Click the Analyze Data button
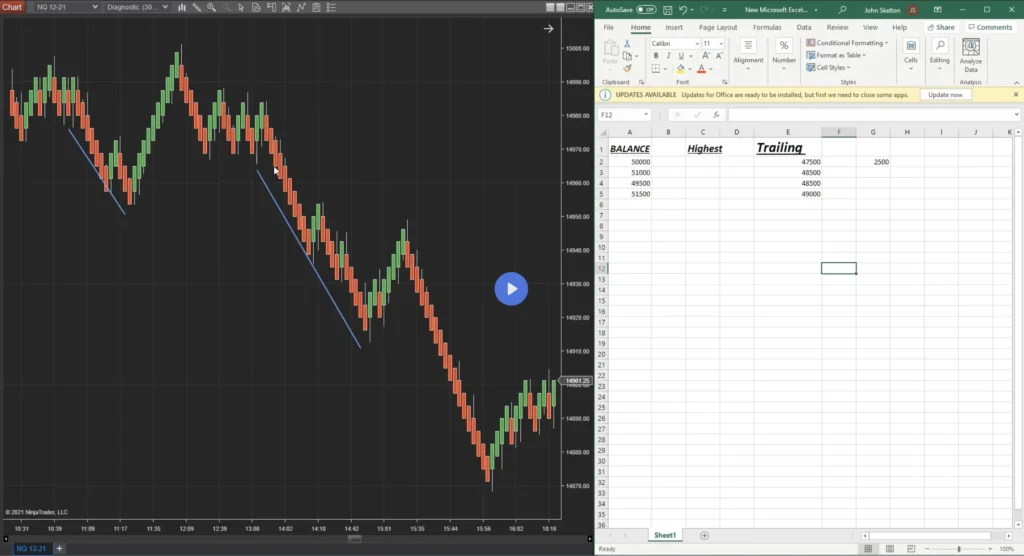Viewport: 1024px width, 556px height. [971, 56]
